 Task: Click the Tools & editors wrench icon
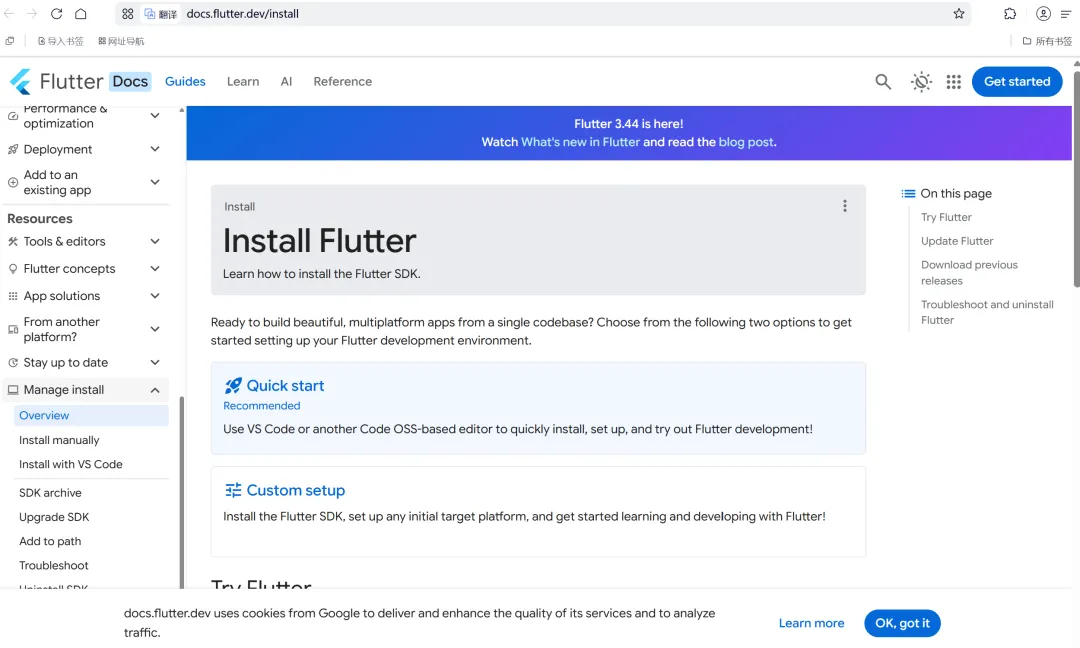pos(12,242)
